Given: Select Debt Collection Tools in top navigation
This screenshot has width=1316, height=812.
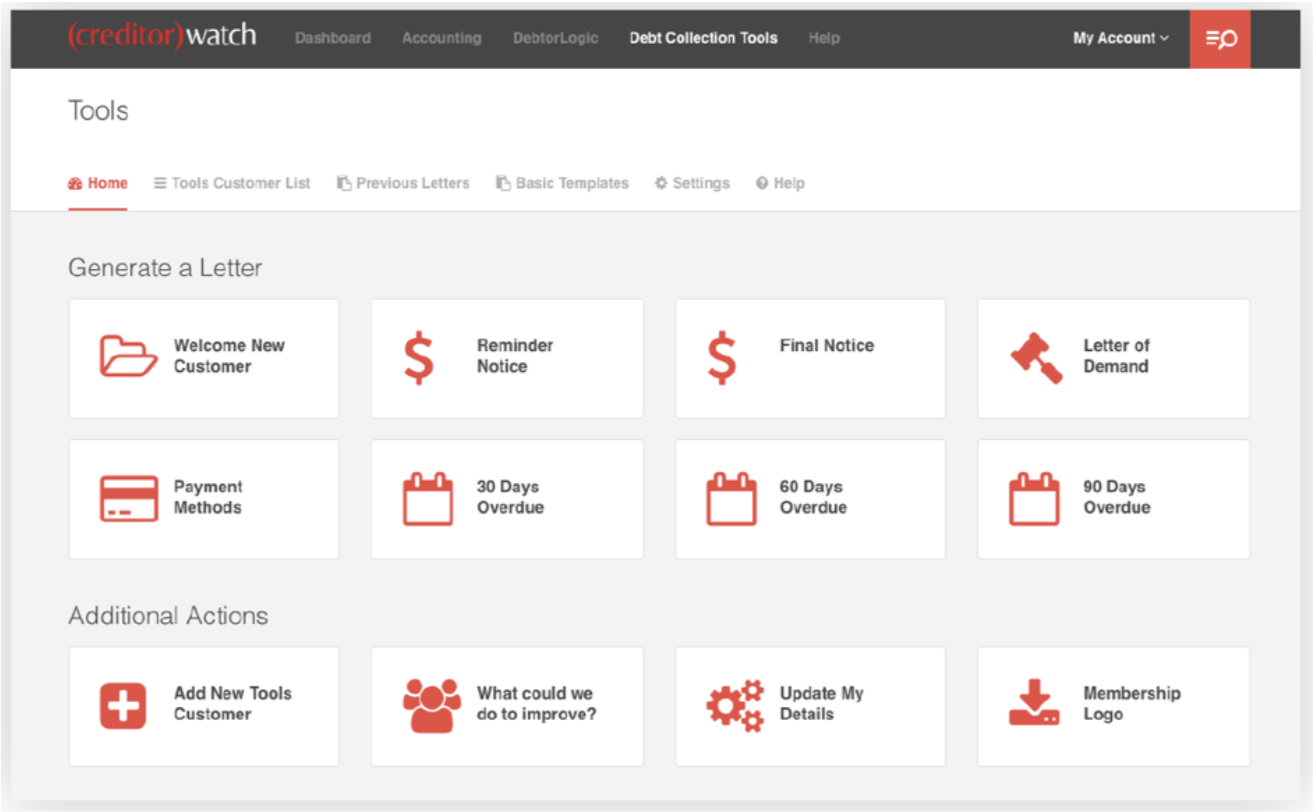Looking at the screenshot, I should coord(703,38).
